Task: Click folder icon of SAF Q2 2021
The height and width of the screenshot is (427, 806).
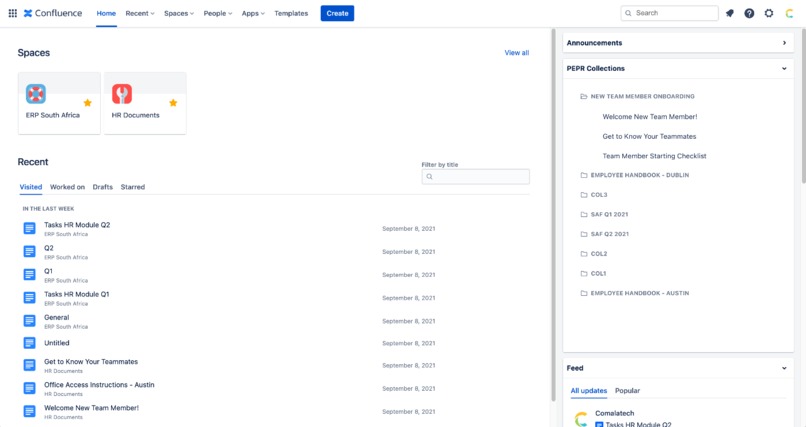Action: point(583,234)
